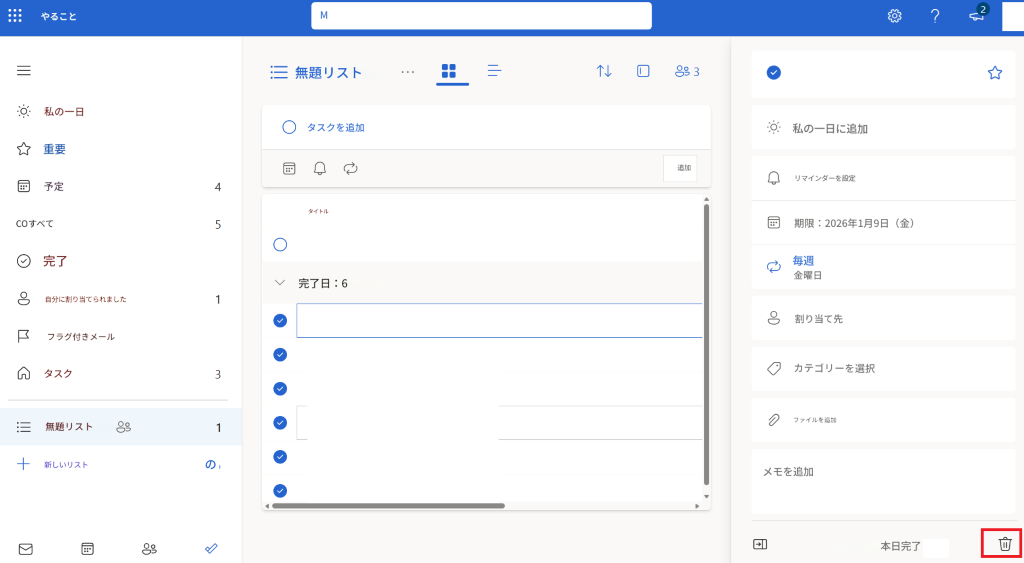Viewport: 1024px width, 563px height.
Task: Click the layout panel icon beside sort
Action: tap(643, 71)
